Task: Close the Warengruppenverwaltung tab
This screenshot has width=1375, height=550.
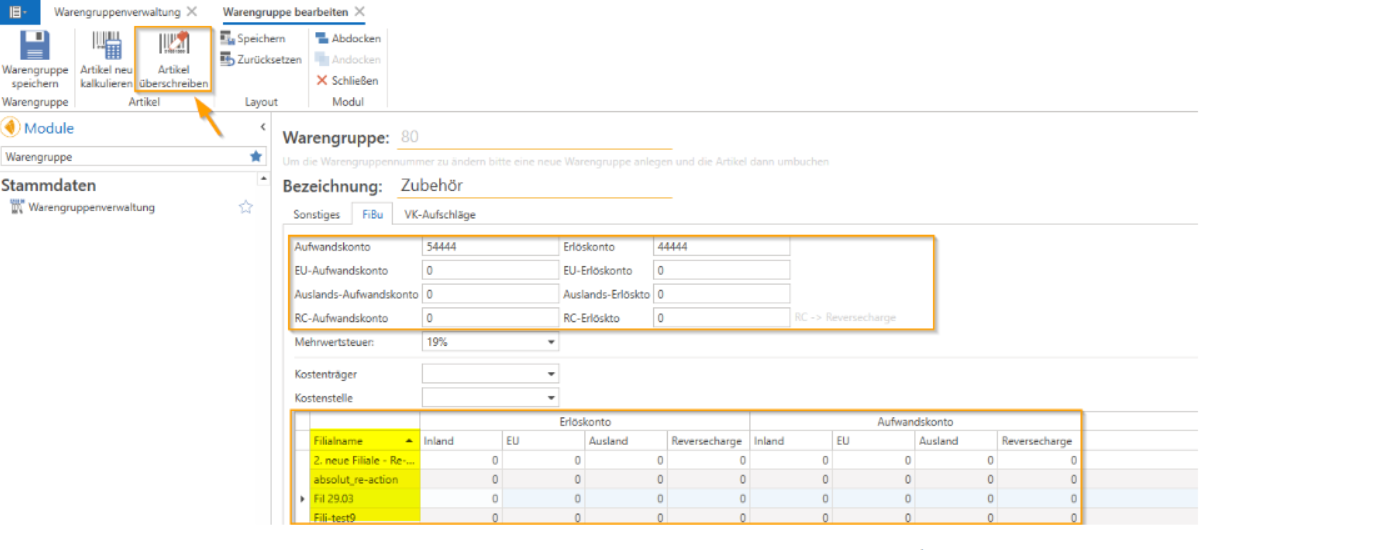Action: coord(192,11)
